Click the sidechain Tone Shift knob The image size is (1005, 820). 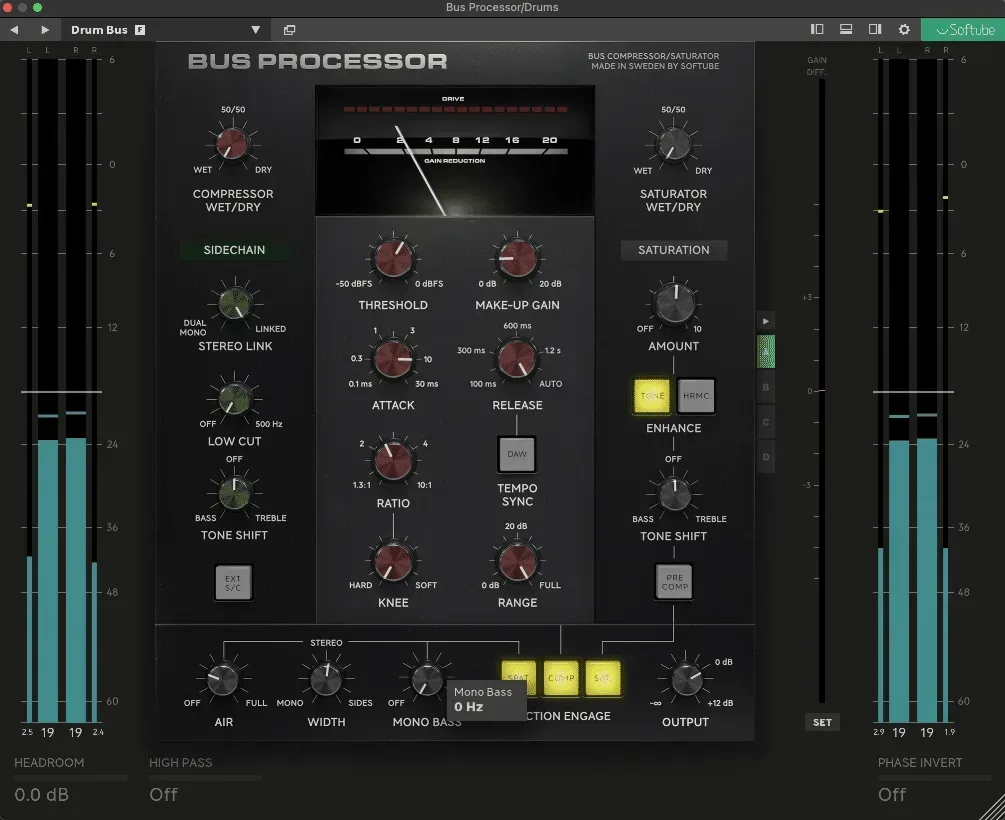point(235,492)
